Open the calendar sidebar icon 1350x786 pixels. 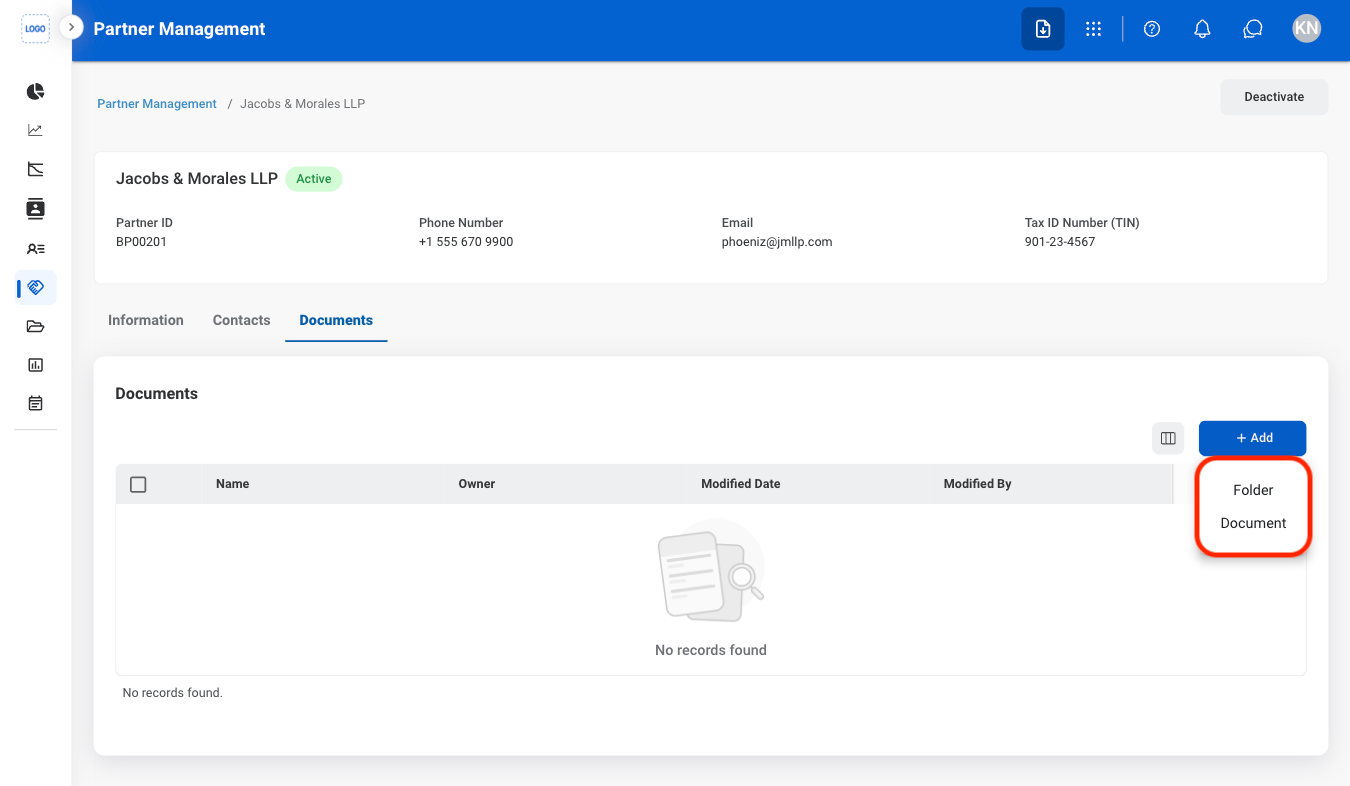[36, 404]
